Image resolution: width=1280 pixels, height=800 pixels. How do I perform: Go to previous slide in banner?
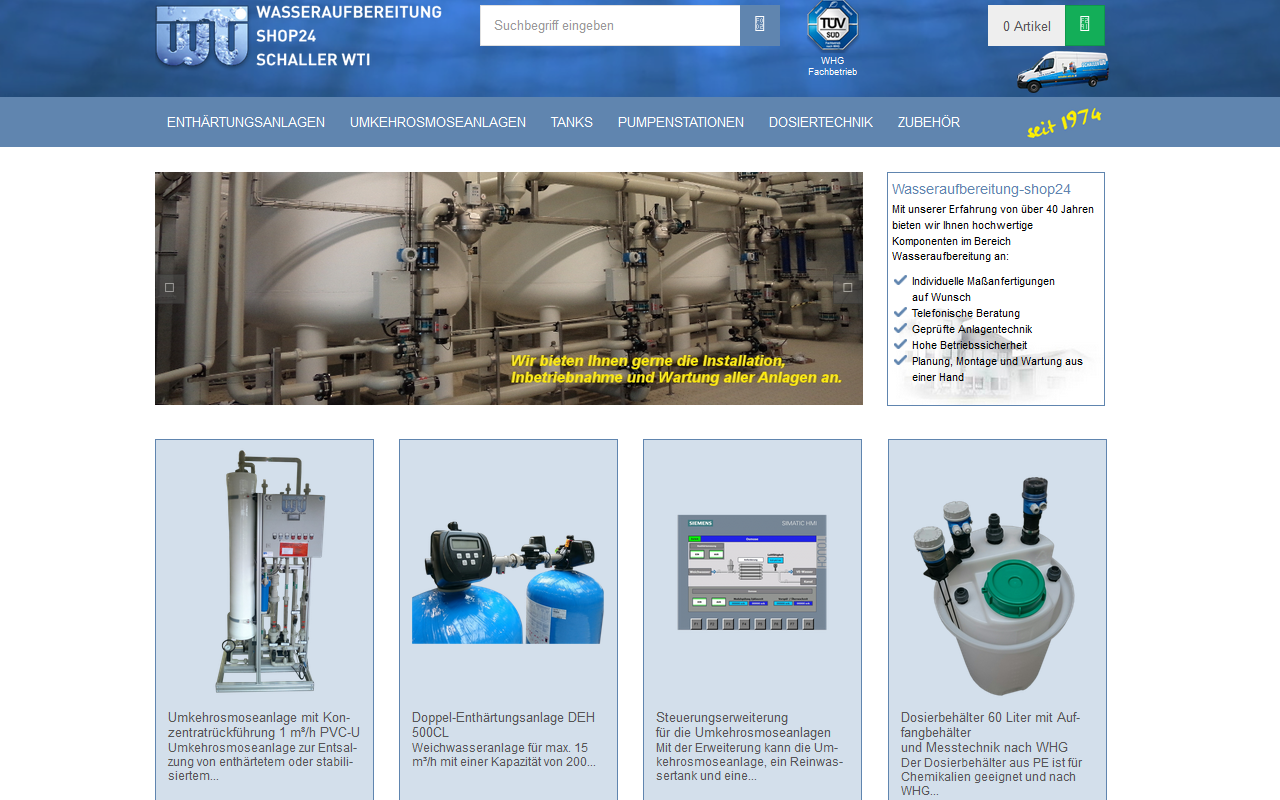click(169, 288)
